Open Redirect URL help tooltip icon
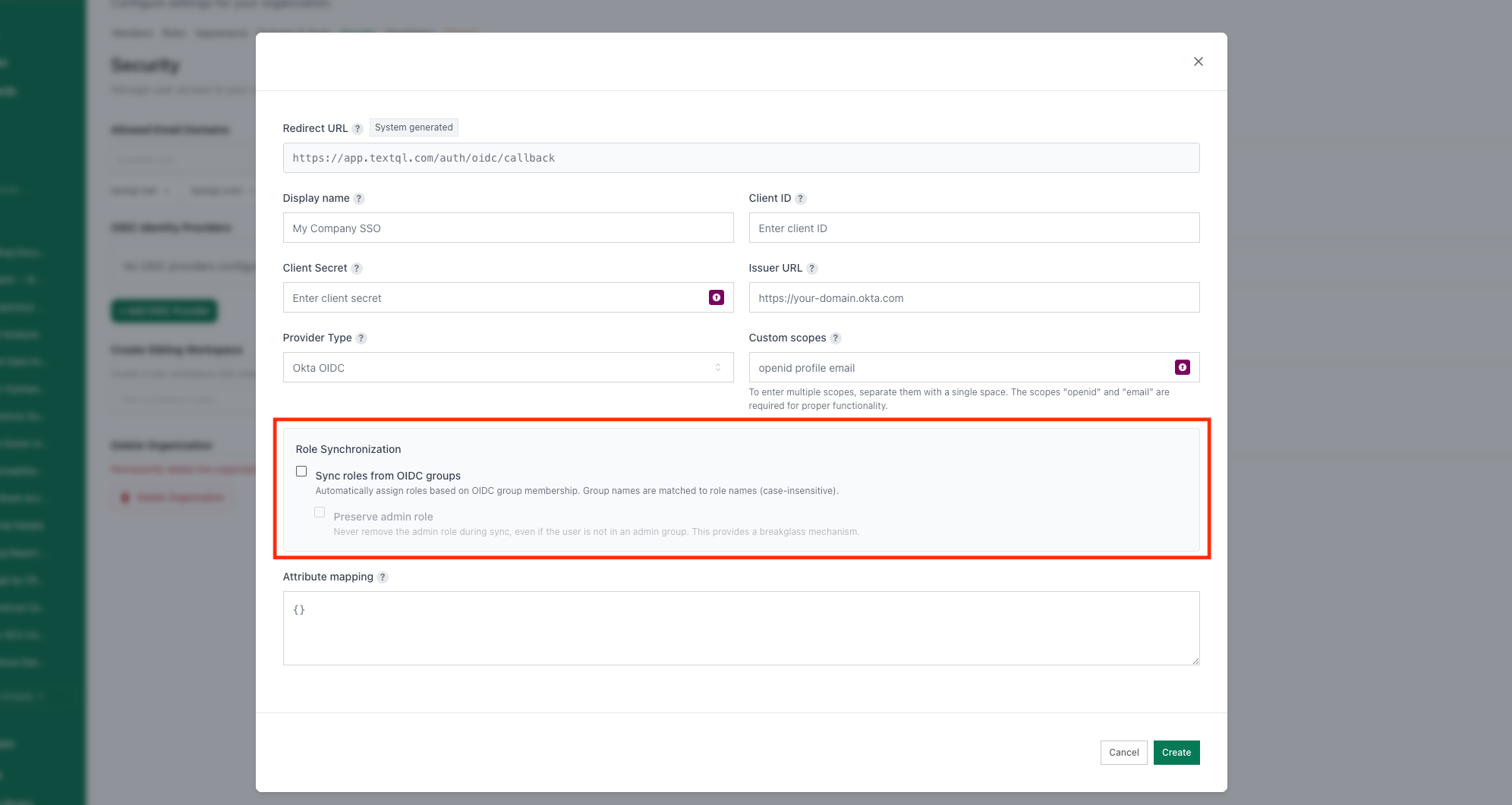Screen dimensions: 1512x805 [358, 129]
